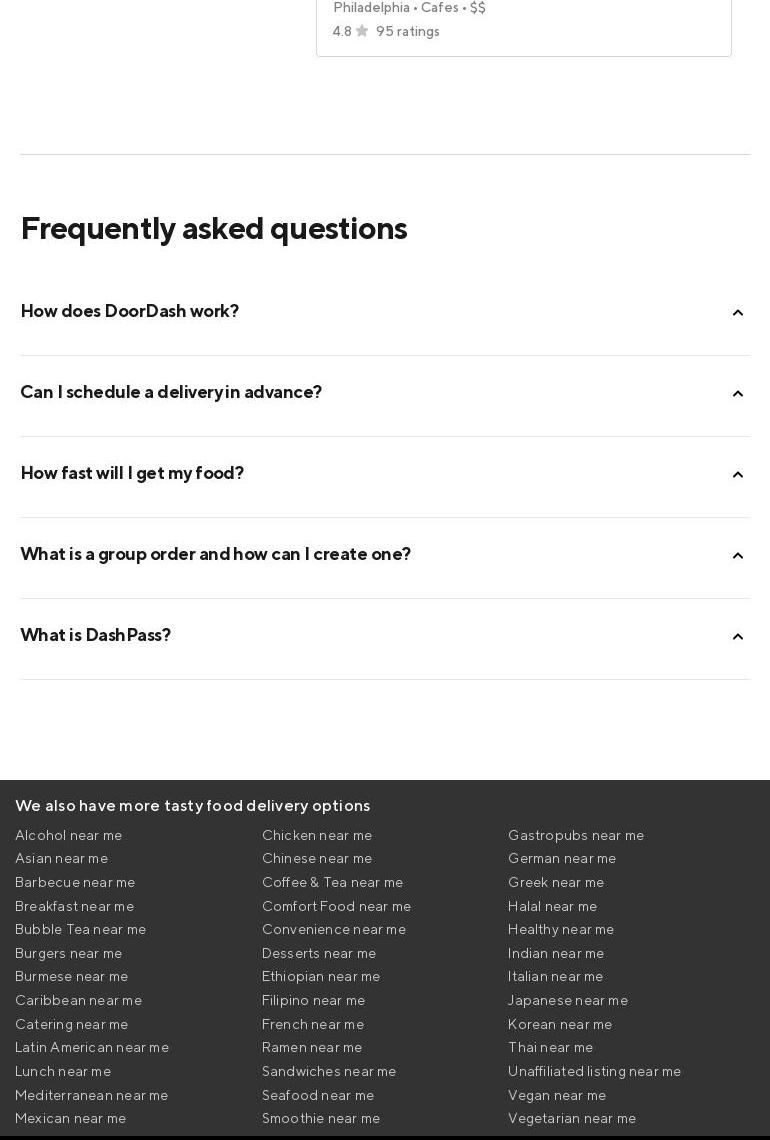Open 'Smoothie near me' link

coord(321,1118)
